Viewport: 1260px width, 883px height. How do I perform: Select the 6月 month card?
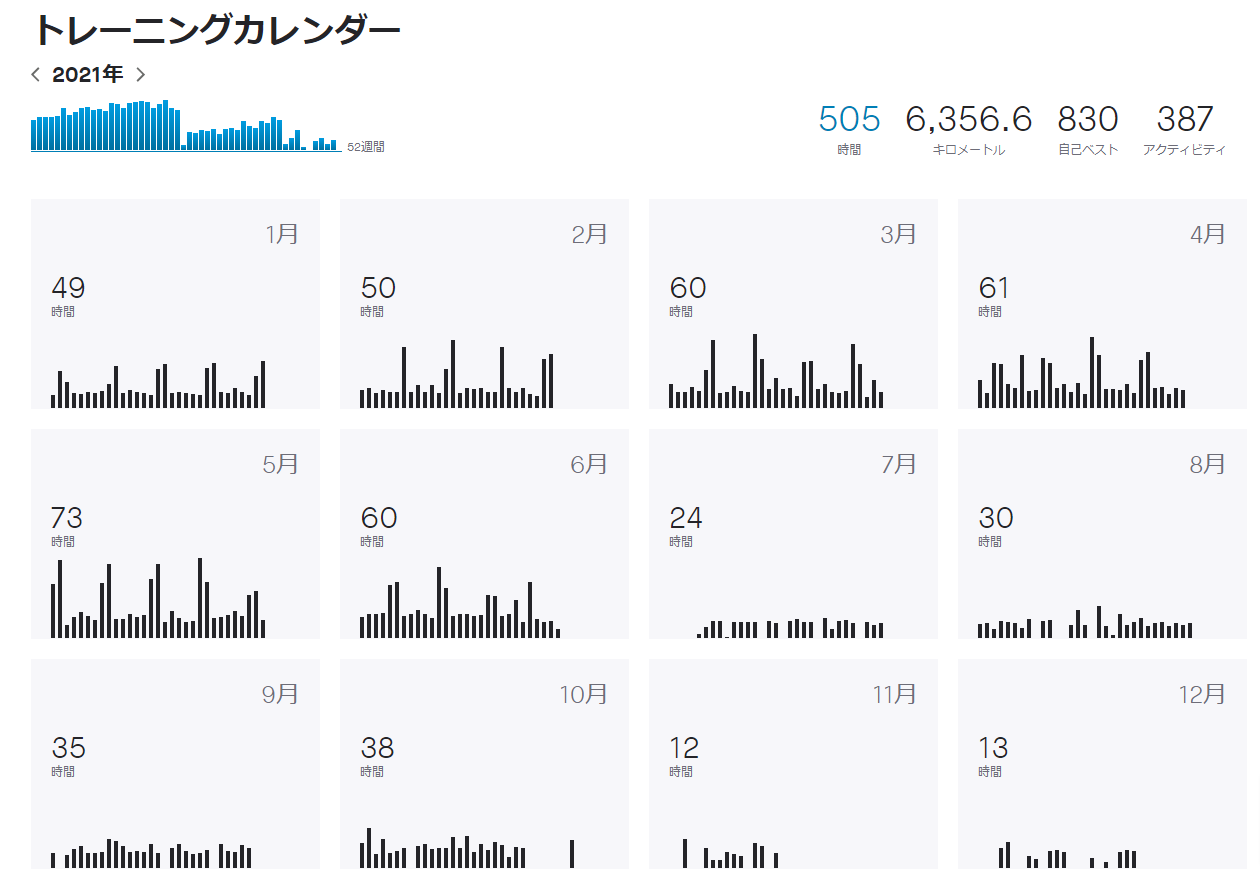[x=484, y=534]
